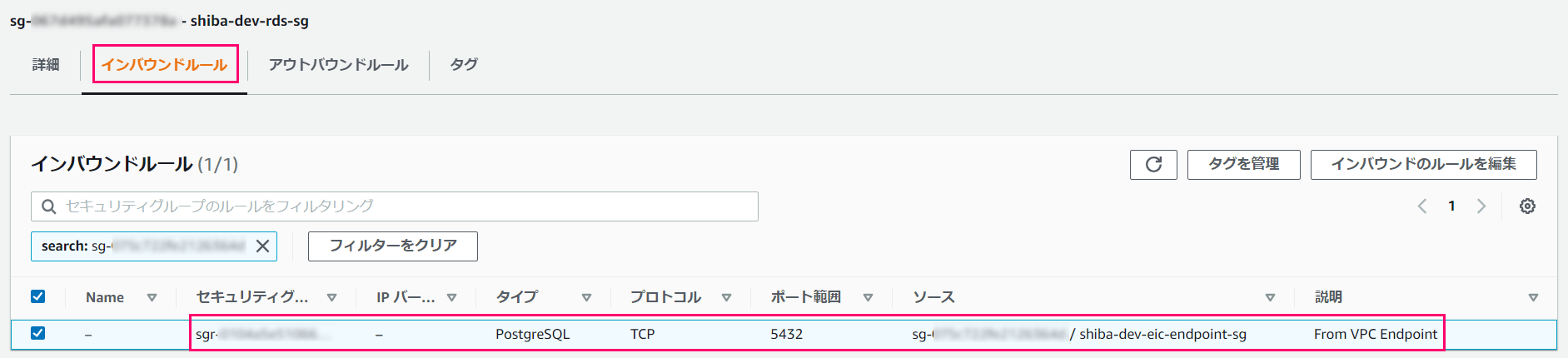Sort by ソース column arrow

coord(1270,297)
